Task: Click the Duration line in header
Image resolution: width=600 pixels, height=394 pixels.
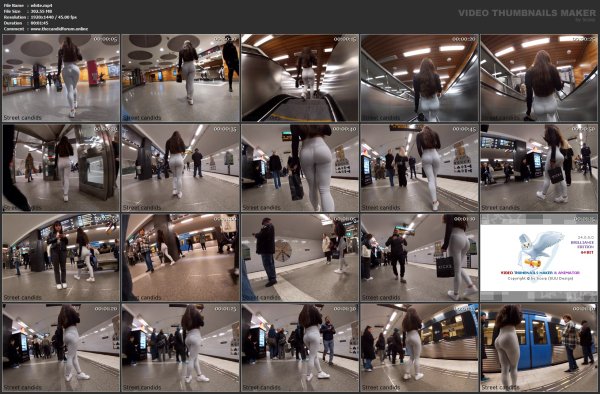Action: 26,23
